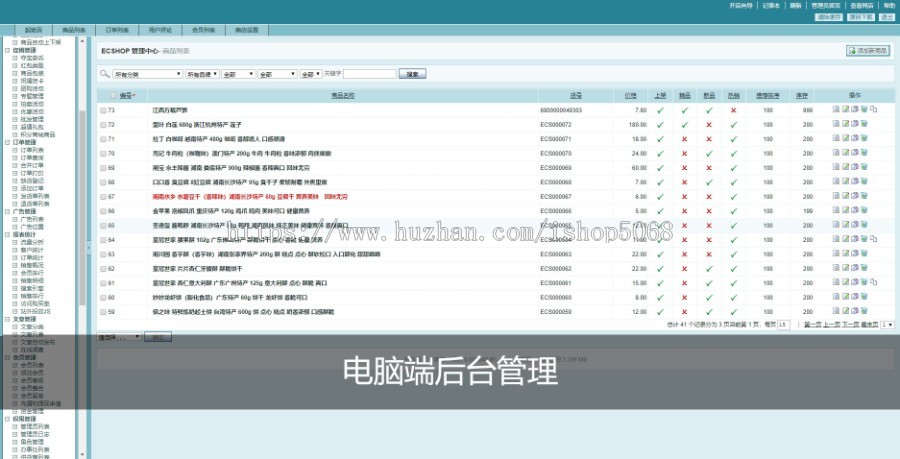Click the edit icon for product 67
Viewport: 900px width, 459px height.
tap(845, 196)
